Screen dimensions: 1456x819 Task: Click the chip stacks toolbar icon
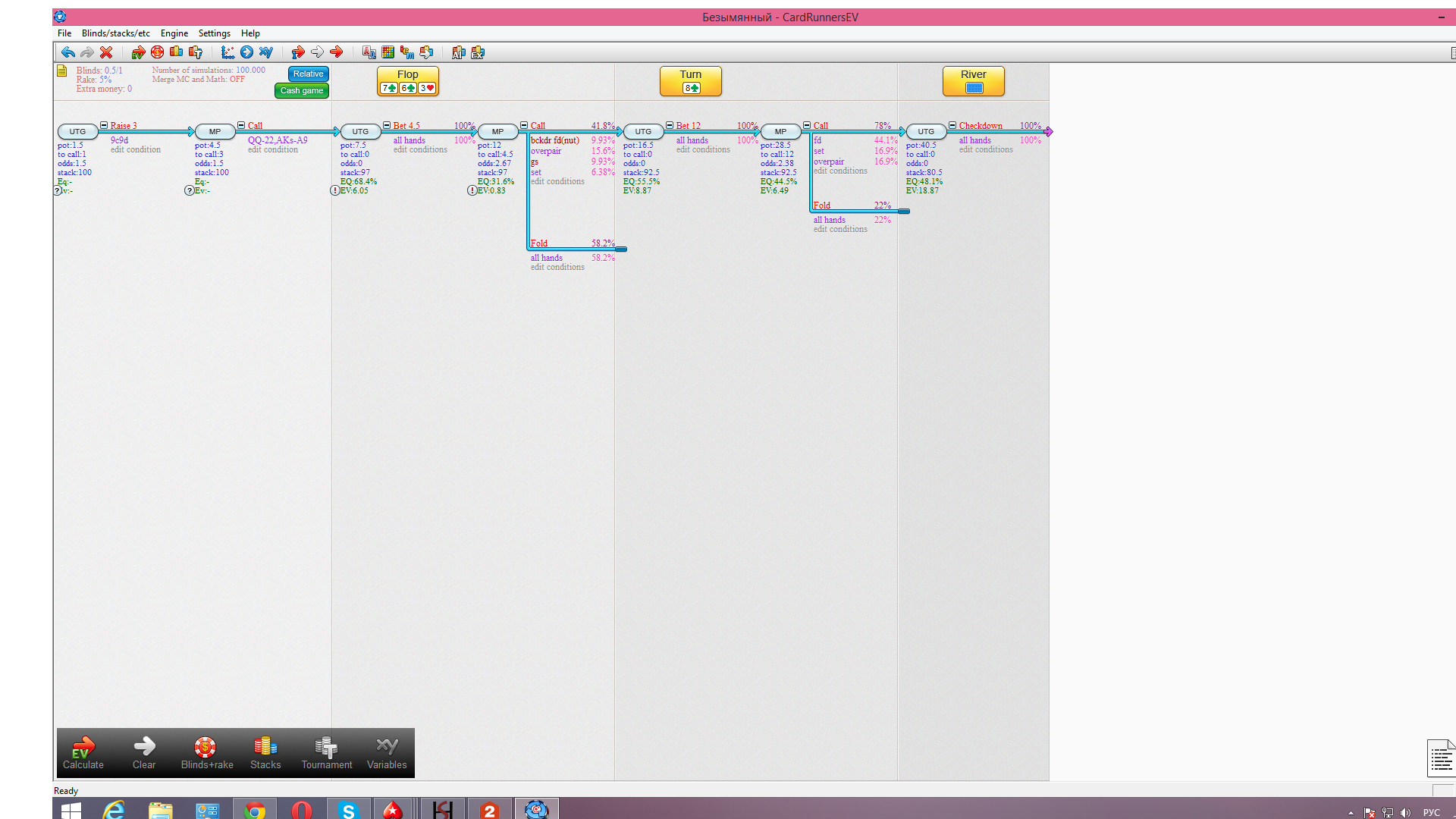click(x=176, y=52)
